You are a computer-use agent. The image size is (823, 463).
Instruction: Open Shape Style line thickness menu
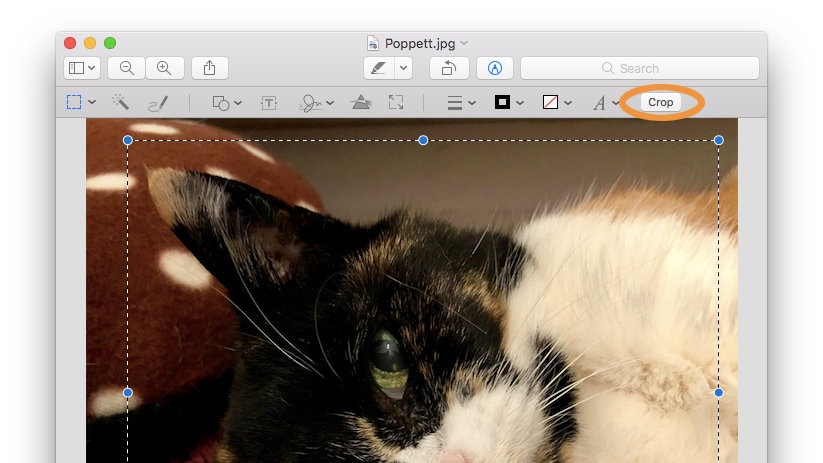[x=455, y=103]
